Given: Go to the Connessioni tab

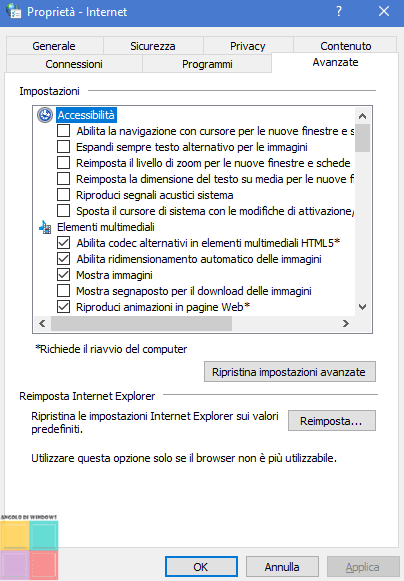Looking at the screenshot, I should (74, 64).
